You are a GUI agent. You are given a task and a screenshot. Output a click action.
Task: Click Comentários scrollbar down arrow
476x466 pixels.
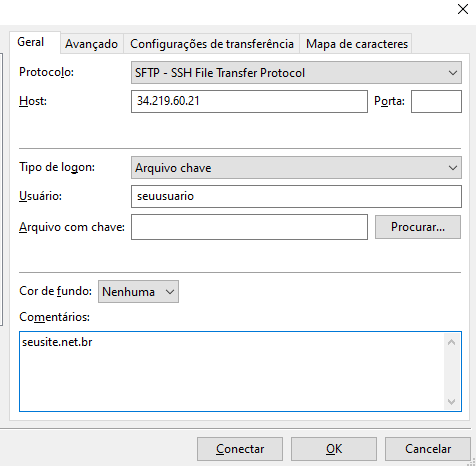pyautogui.click(x=452, y=402)
